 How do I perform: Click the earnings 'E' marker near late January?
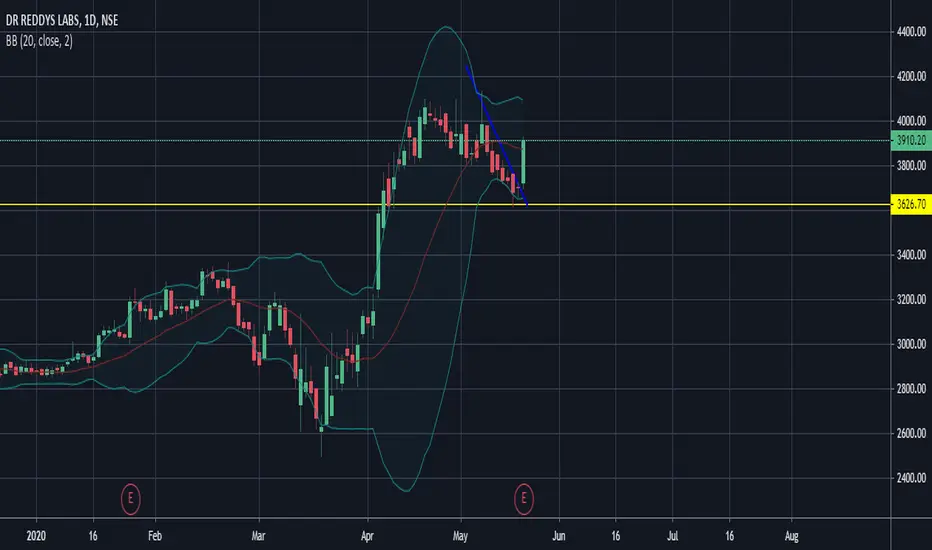click(x=131, y=499)
